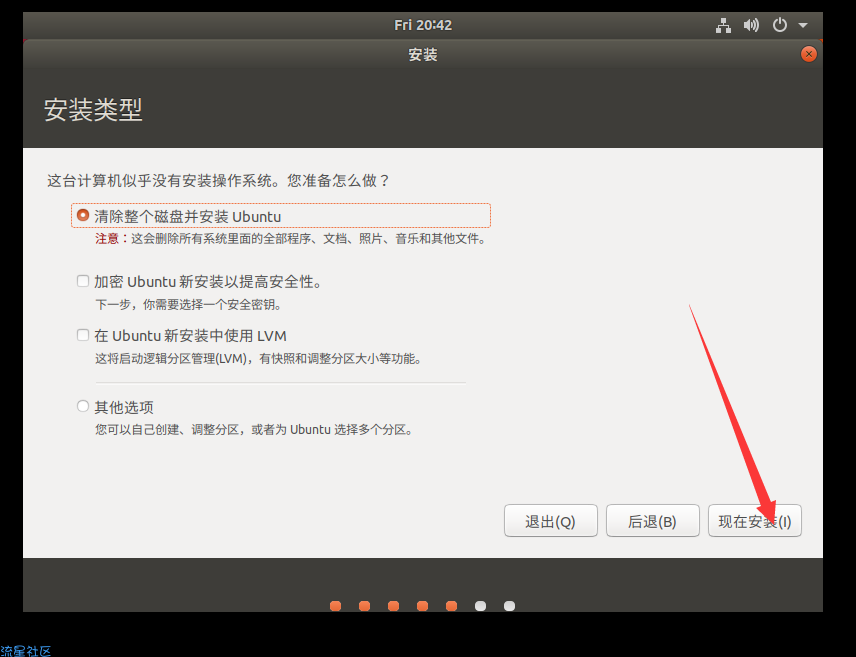Click the text 下一步，你需要选择一个安全密钥。
This screenshot has width=856, height=657.
(x=189, y=305)
